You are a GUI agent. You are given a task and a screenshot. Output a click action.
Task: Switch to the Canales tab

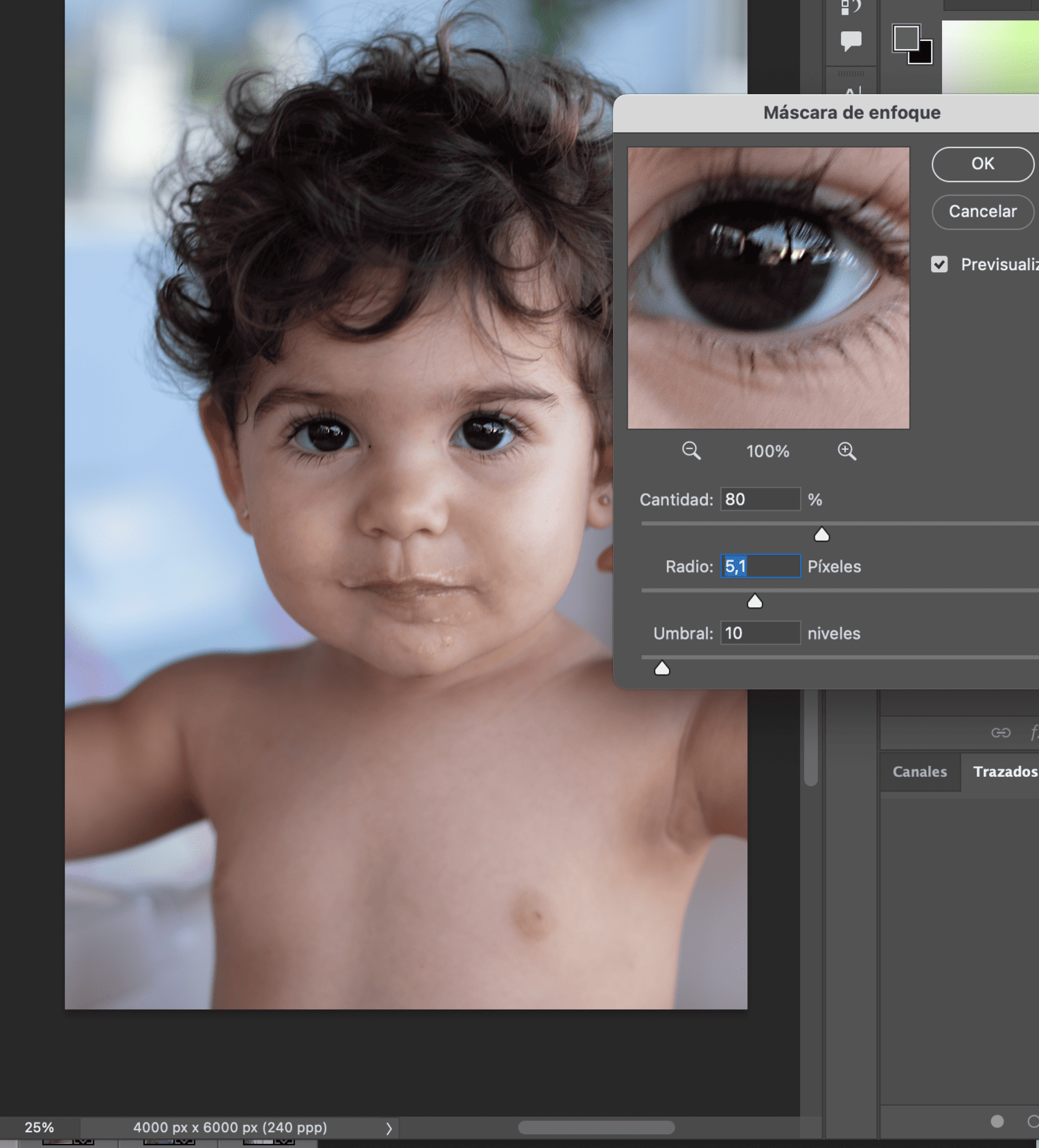point(919,771)
